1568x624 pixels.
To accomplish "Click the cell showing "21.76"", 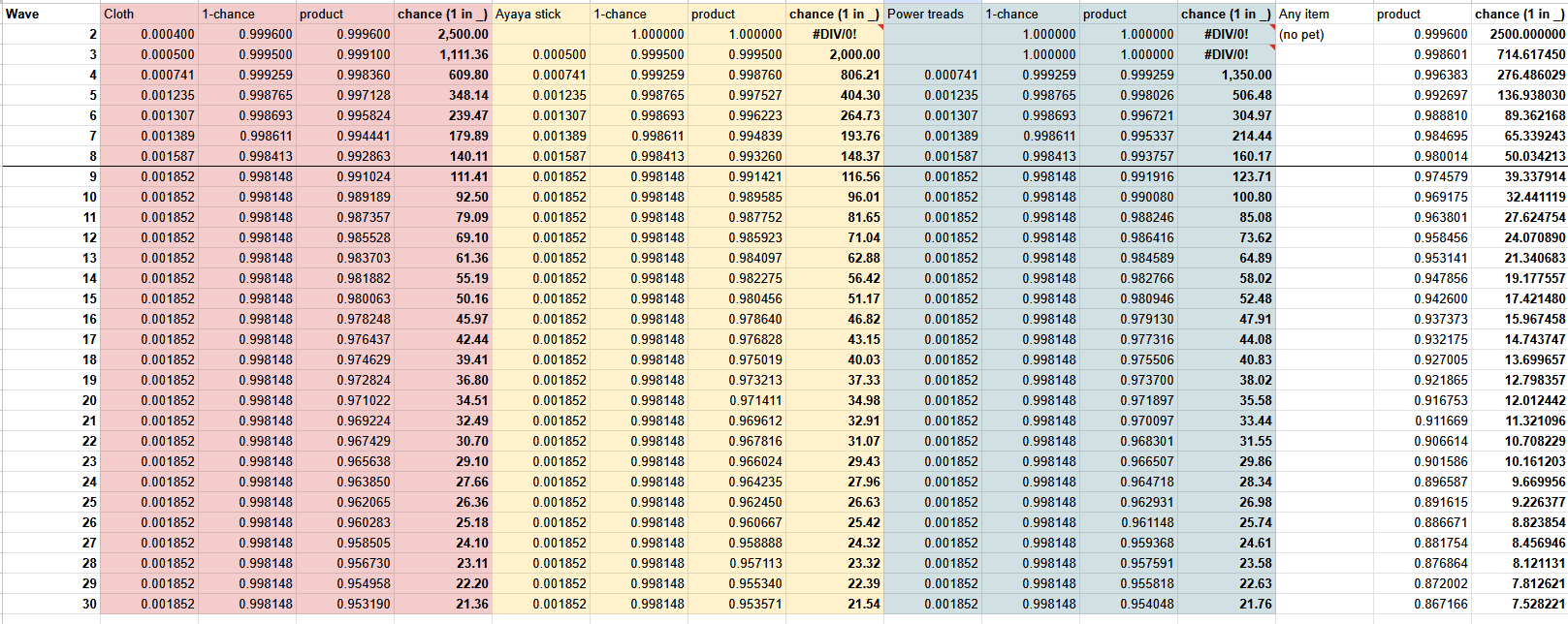I will (x=1227, y=604).
